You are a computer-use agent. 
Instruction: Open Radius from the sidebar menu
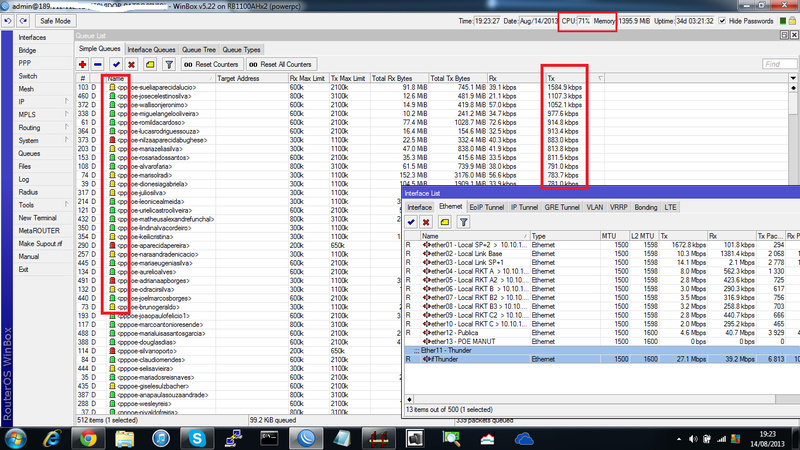[x=28, y=192]
